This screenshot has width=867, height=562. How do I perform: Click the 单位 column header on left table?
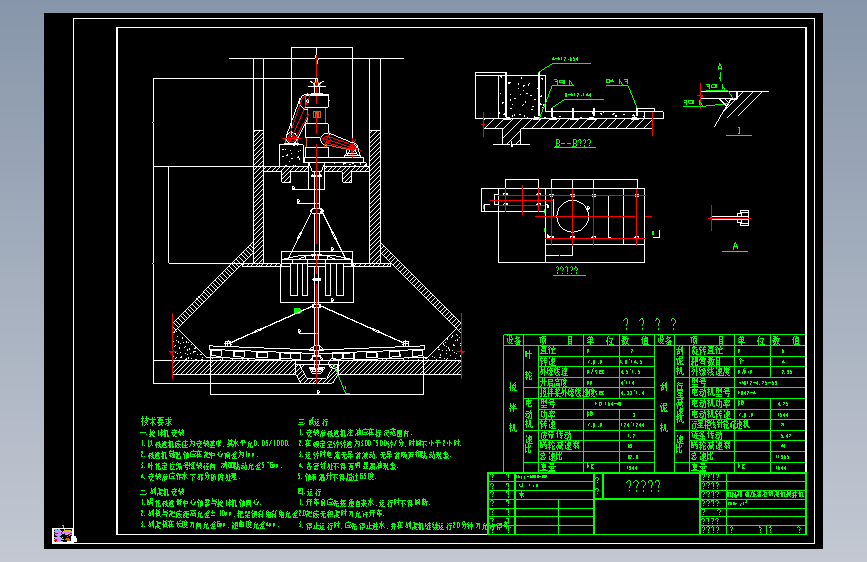[x=601, y=340]
